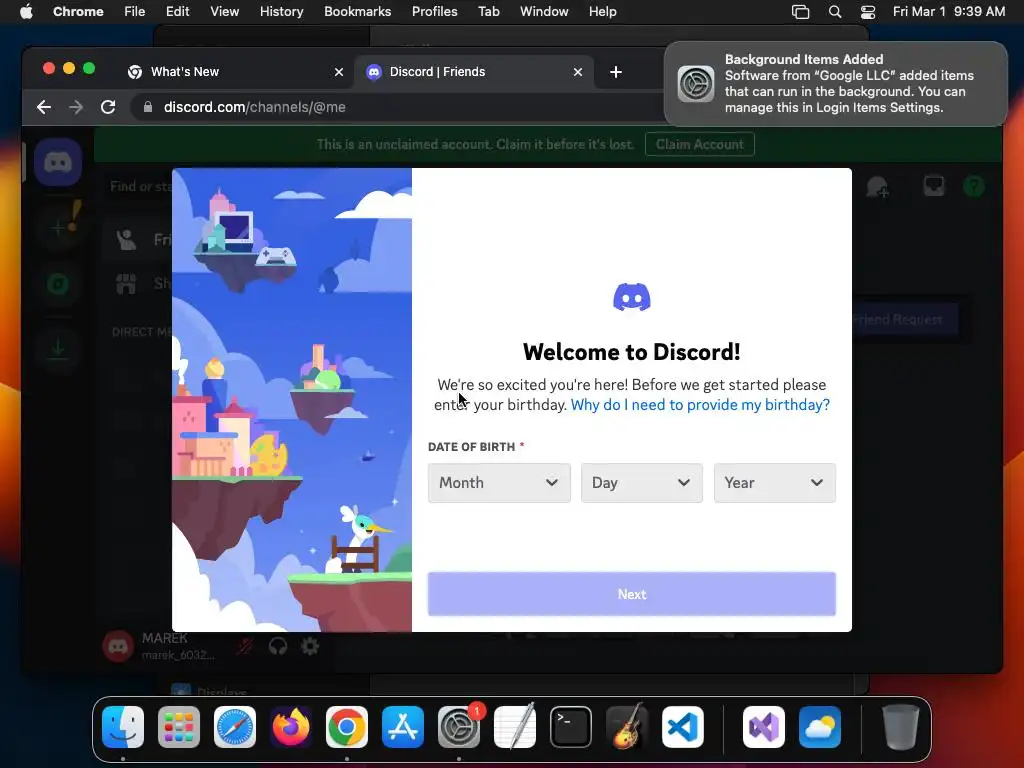Click the browser back arrow

44,107
